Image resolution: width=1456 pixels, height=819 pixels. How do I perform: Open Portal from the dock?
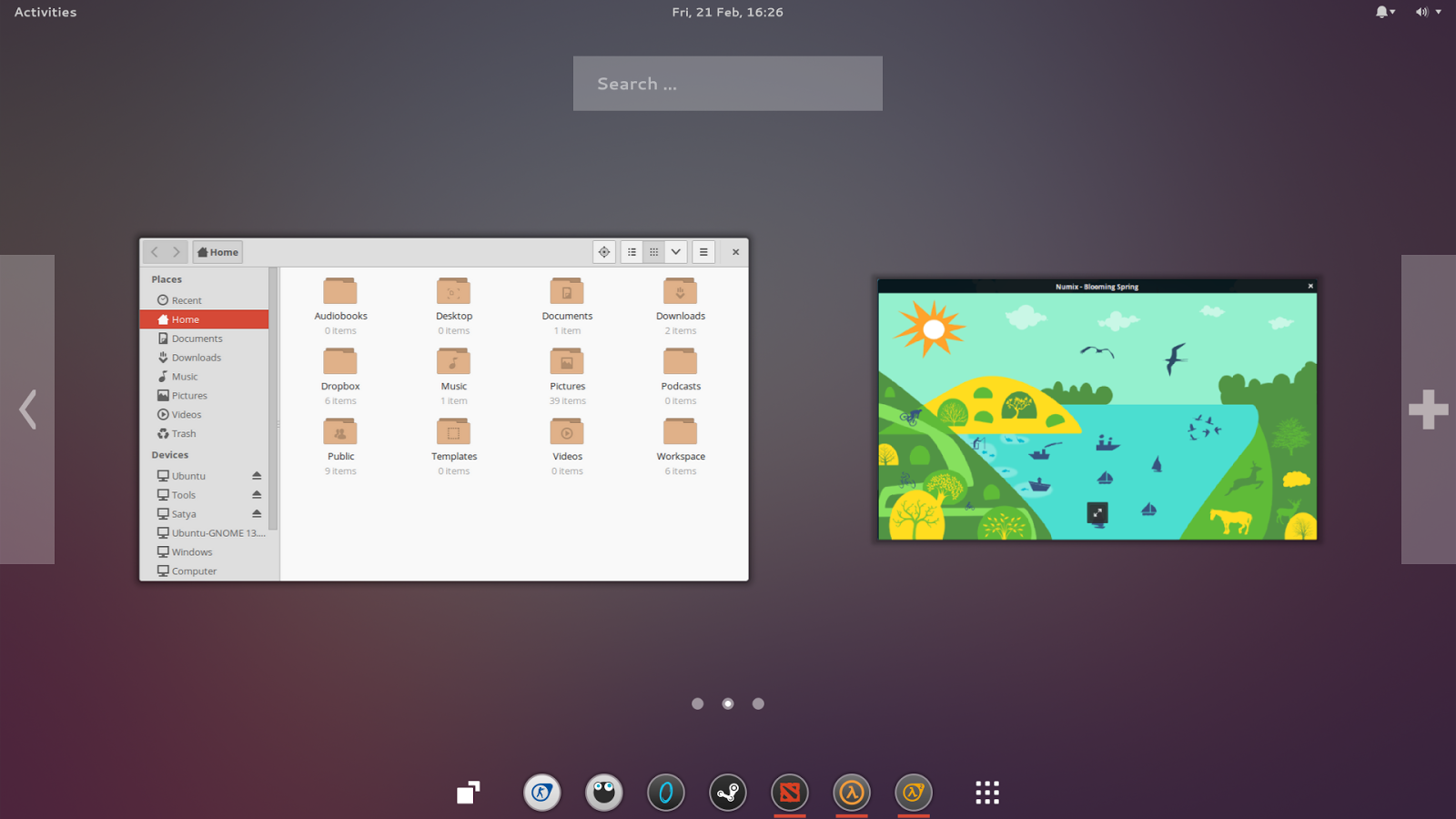point(666,792)
